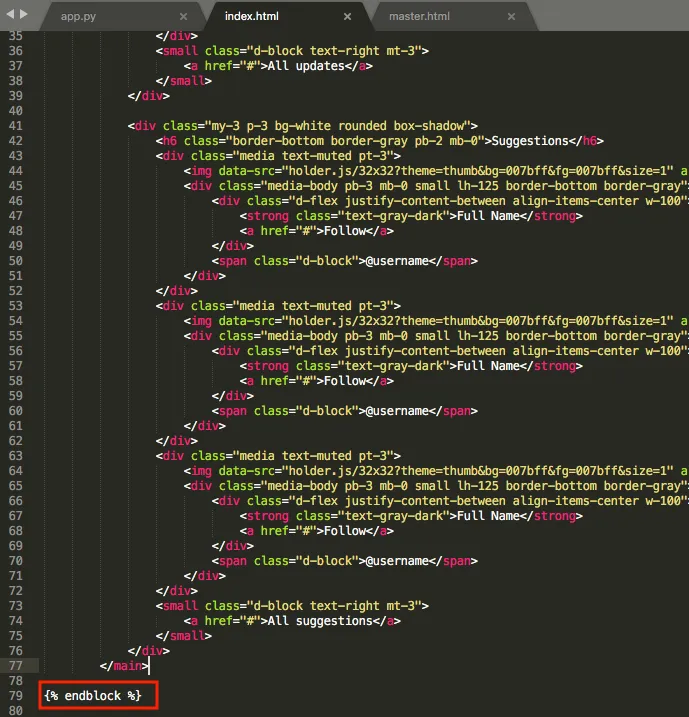Click the {% endblock %} template tag
689x717 pixels.
93,696
